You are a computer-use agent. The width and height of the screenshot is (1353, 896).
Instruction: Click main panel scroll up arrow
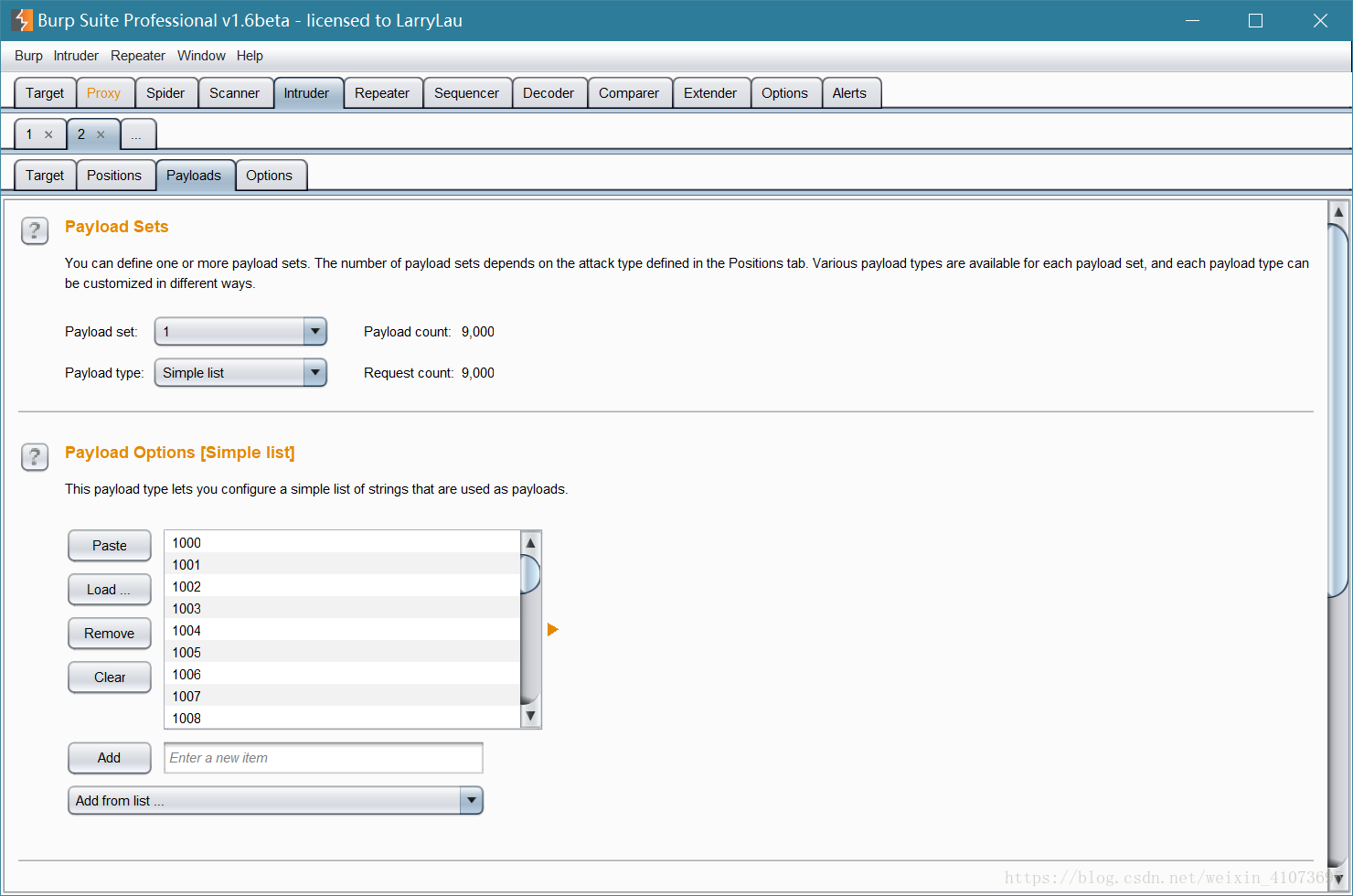1338,212
